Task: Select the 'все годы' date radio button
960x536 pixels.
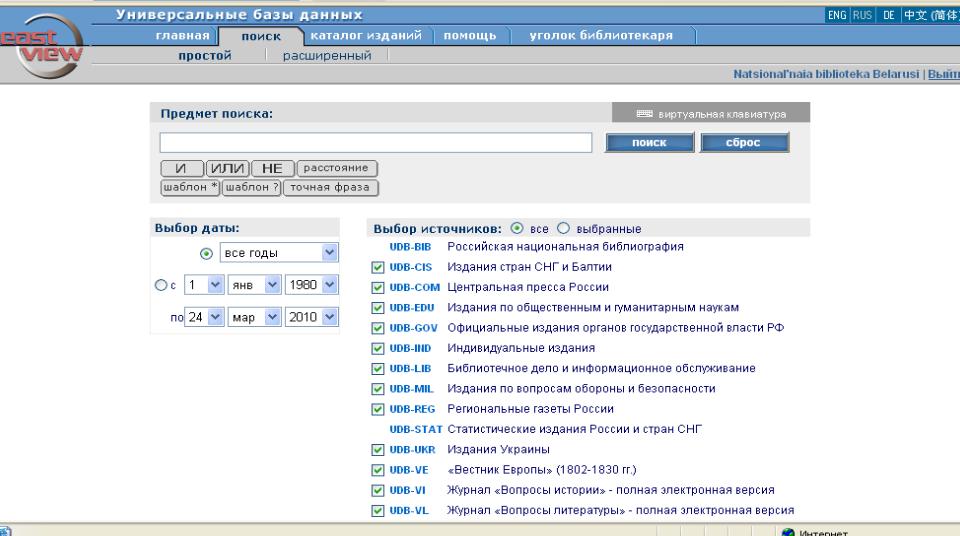Action: [x=206, y=253]
